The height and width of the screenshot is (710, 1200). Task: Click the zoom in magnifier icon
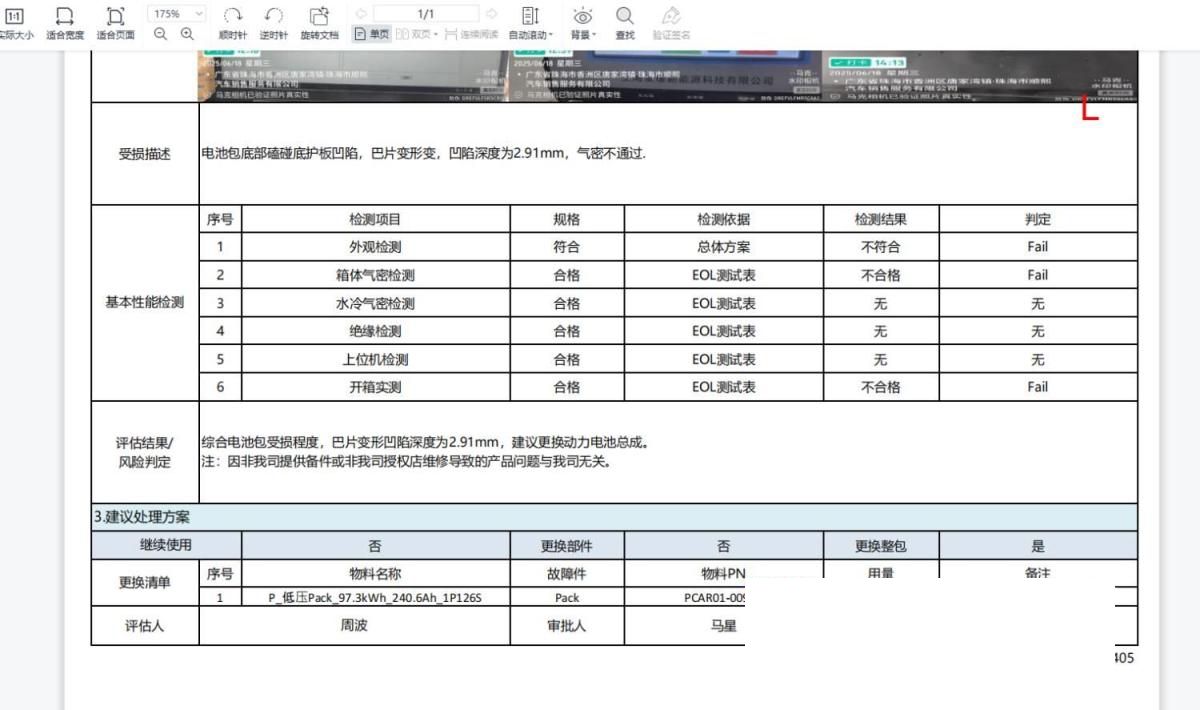tap(186, 34)
